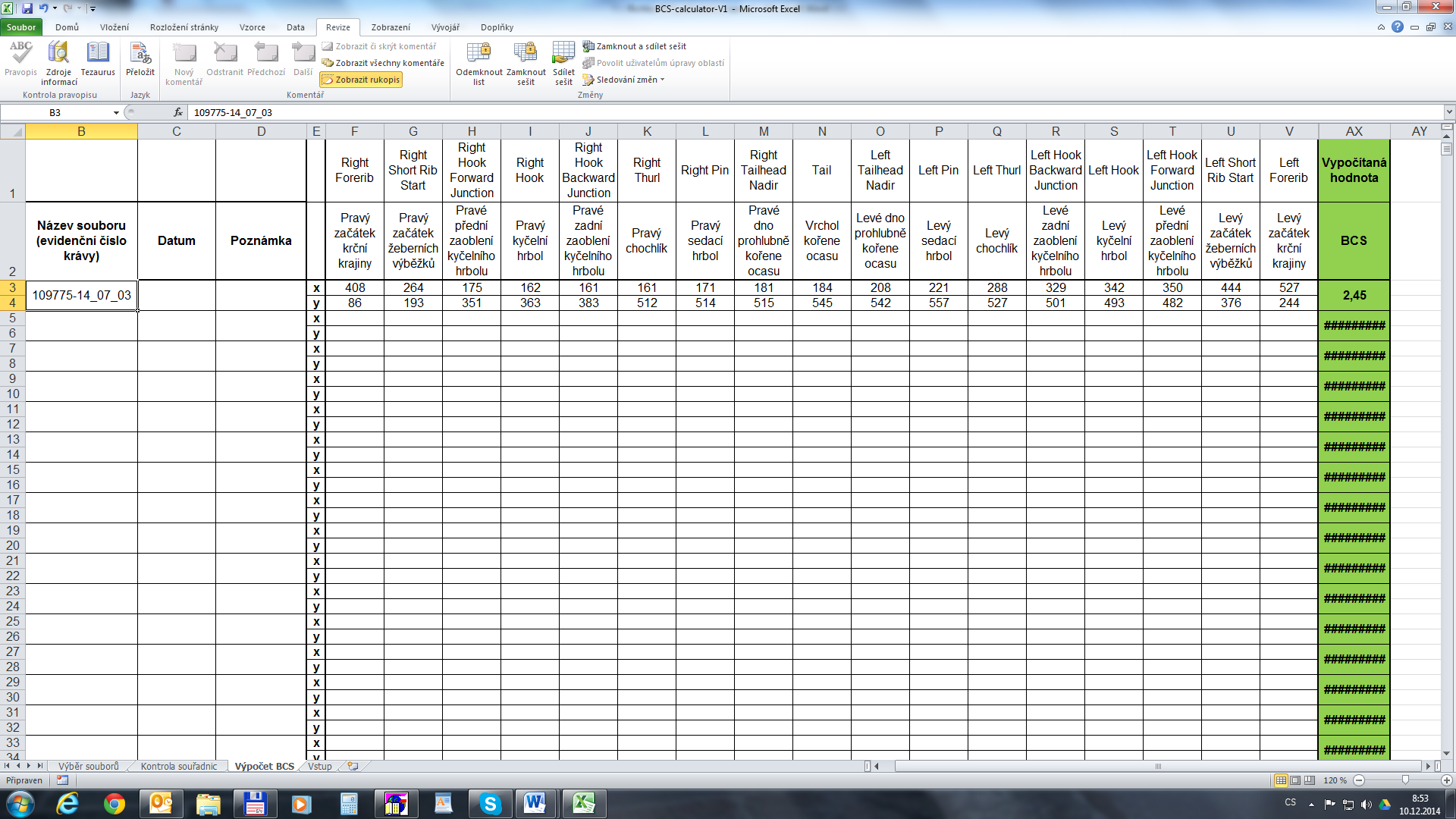The width and height of the screenshot is (1456, 819).
Task: Go to Předchozí comment
Action: click(x=266, y=60)
